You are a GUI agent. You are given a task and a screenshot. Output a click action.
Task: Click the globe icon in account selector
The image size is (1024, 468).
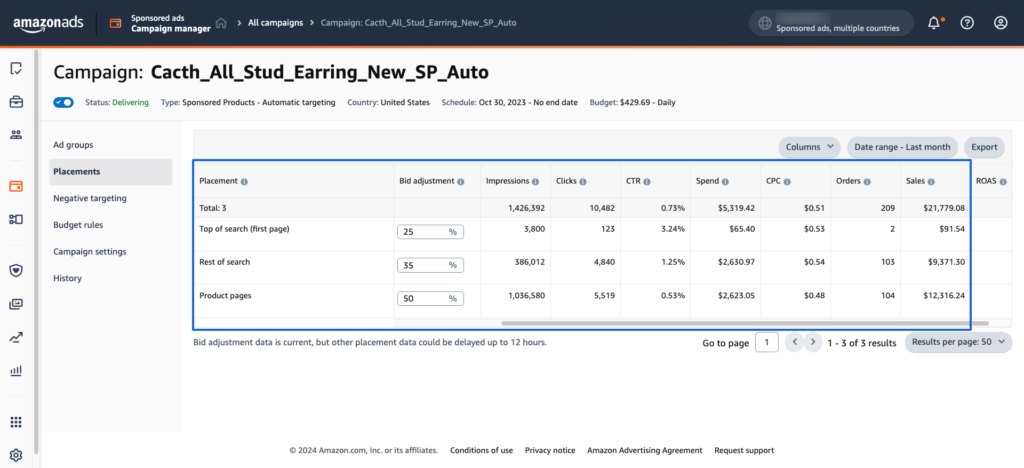[765, 23]
